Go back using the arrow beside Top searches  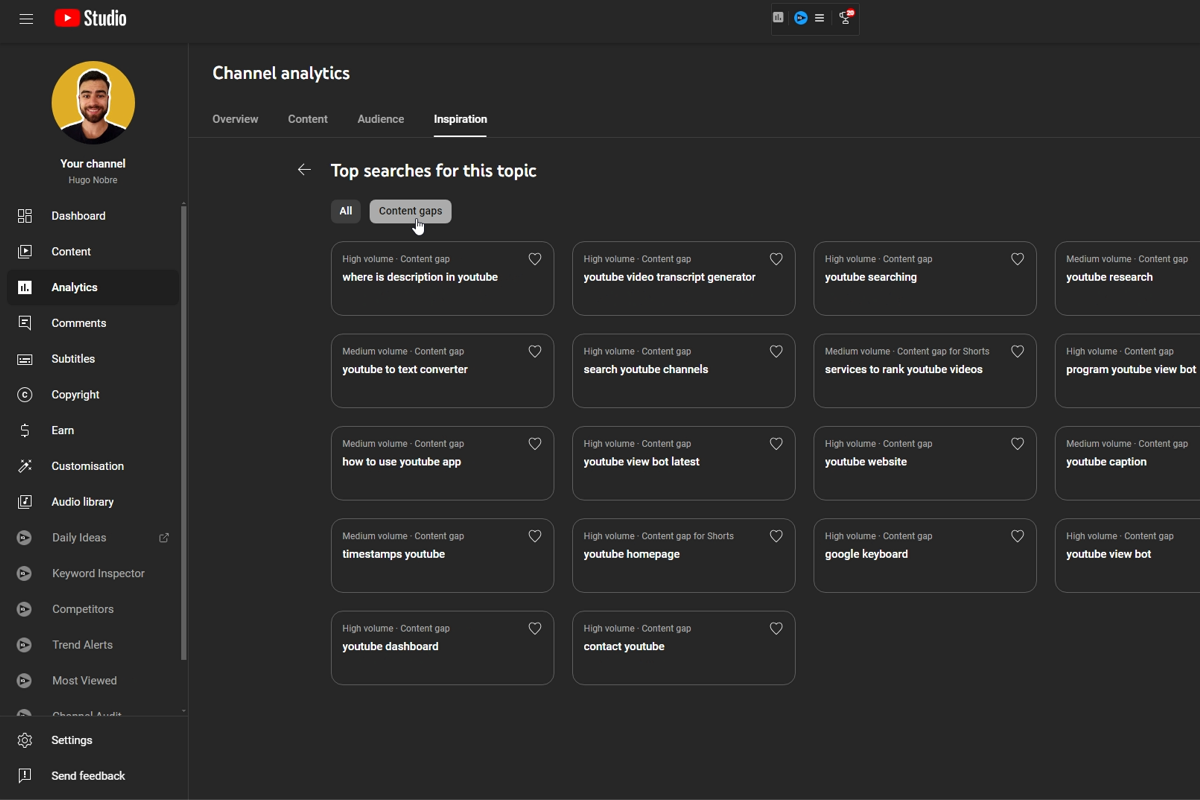[304, 170]
